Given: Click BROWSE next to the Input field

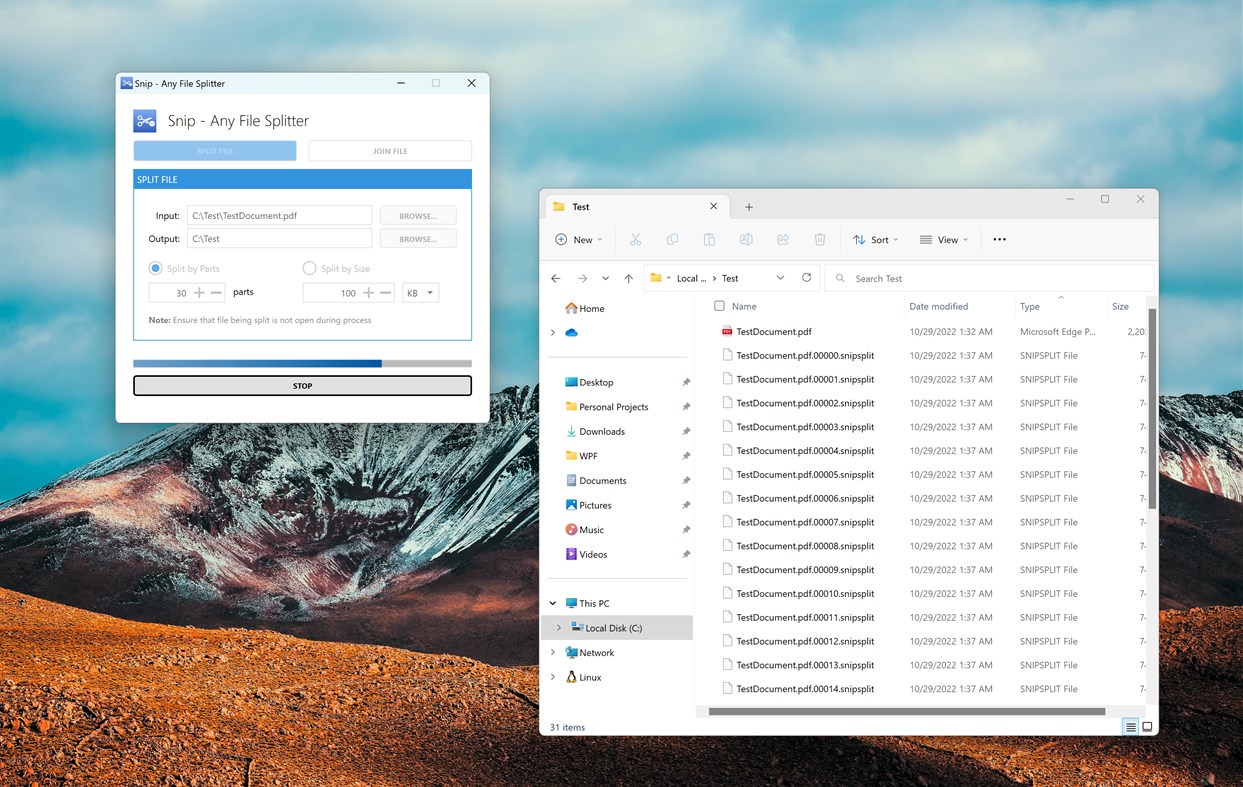Looking at the screenshot, I should [x=418, y=214].
